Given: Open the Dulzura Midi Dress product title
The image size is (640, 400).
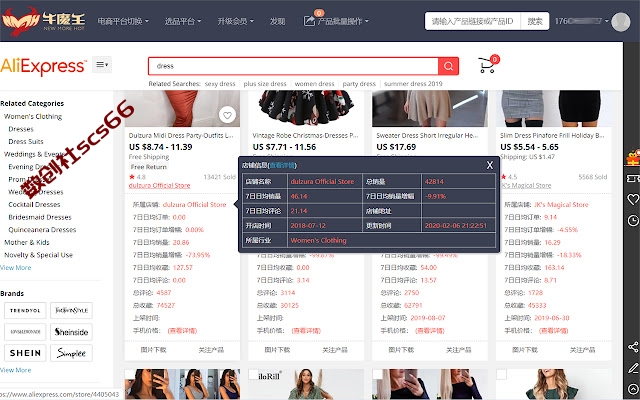Looking at the screenshot, I should tap(181, 136).
